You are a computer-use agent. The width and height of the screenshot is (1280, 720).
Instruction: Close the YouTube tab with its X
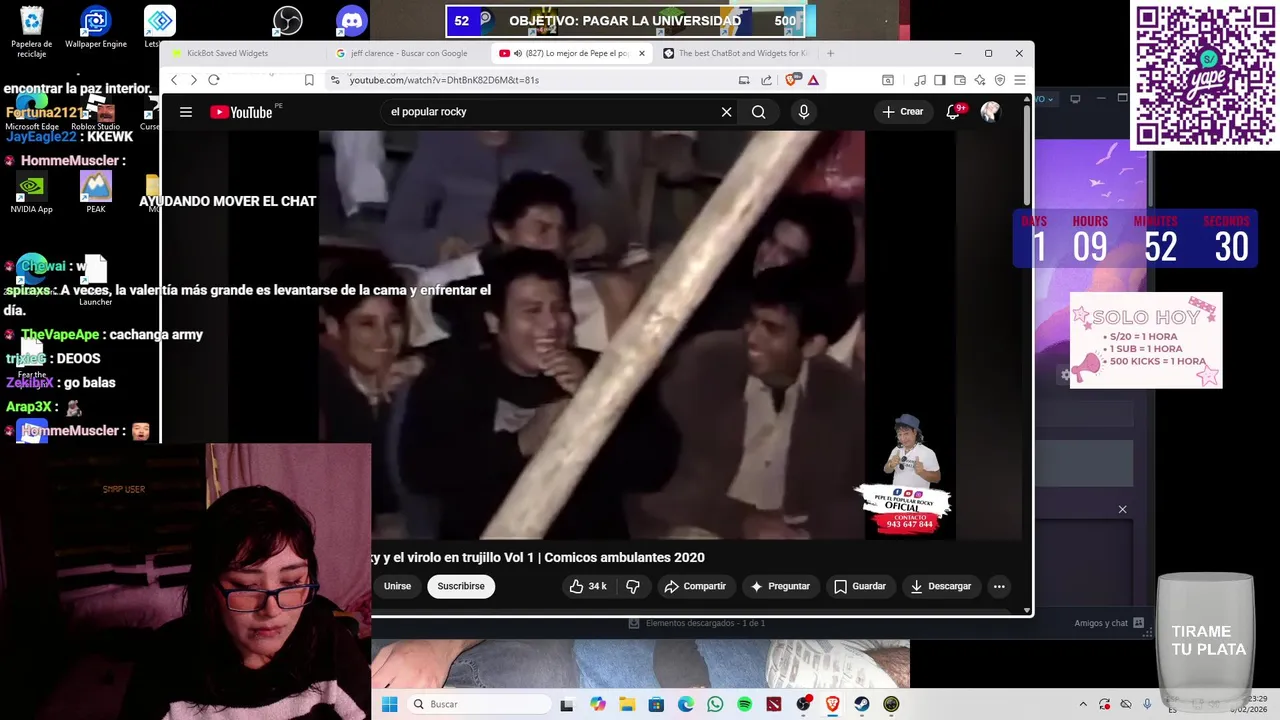click(x=642, y=53)
